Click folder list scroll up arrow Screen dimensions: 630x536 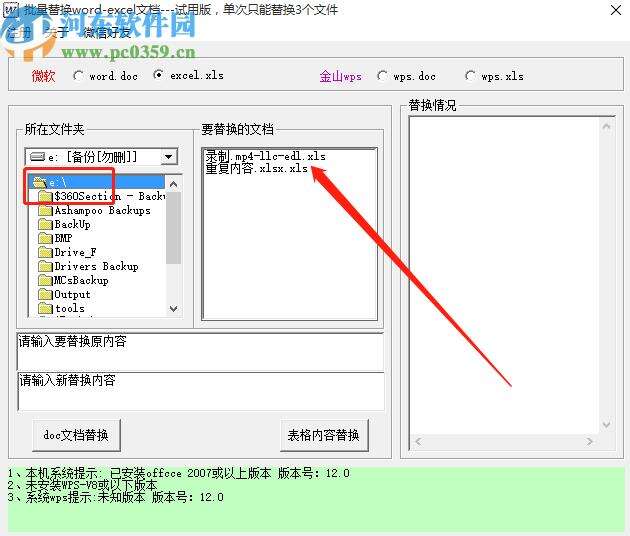coord(174,184)
